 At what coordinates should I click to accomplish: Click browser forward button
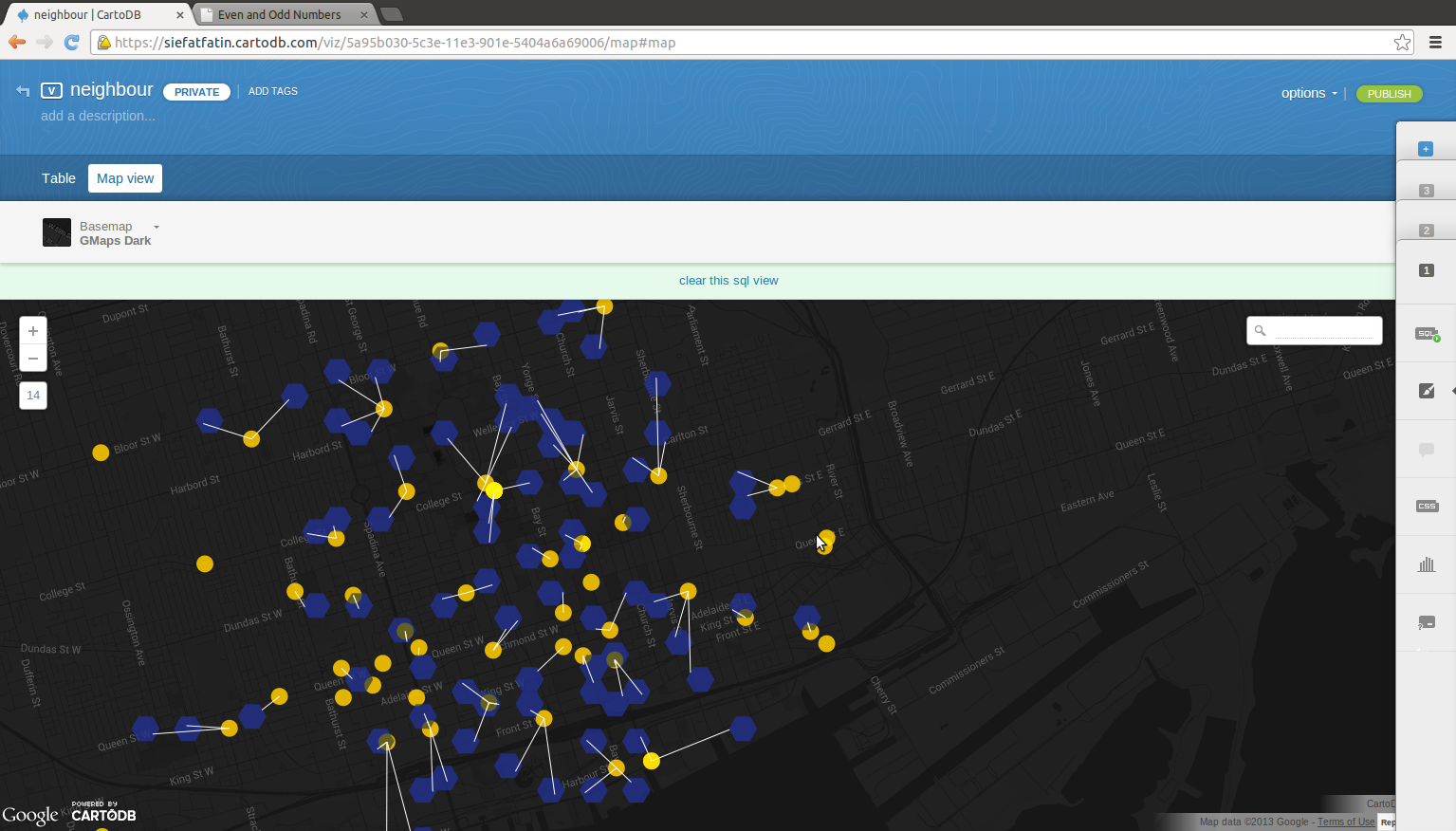(x=45, y=42)
